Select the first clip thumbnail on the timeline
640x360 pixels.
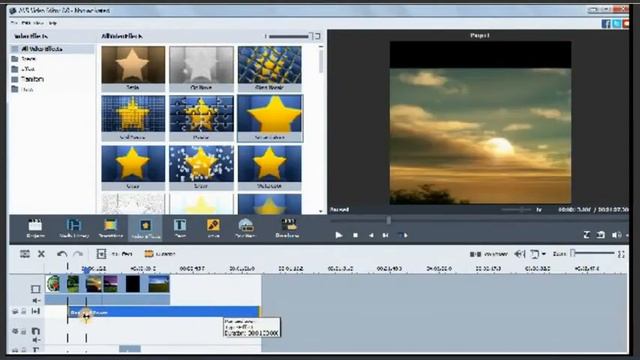point(53,284)
